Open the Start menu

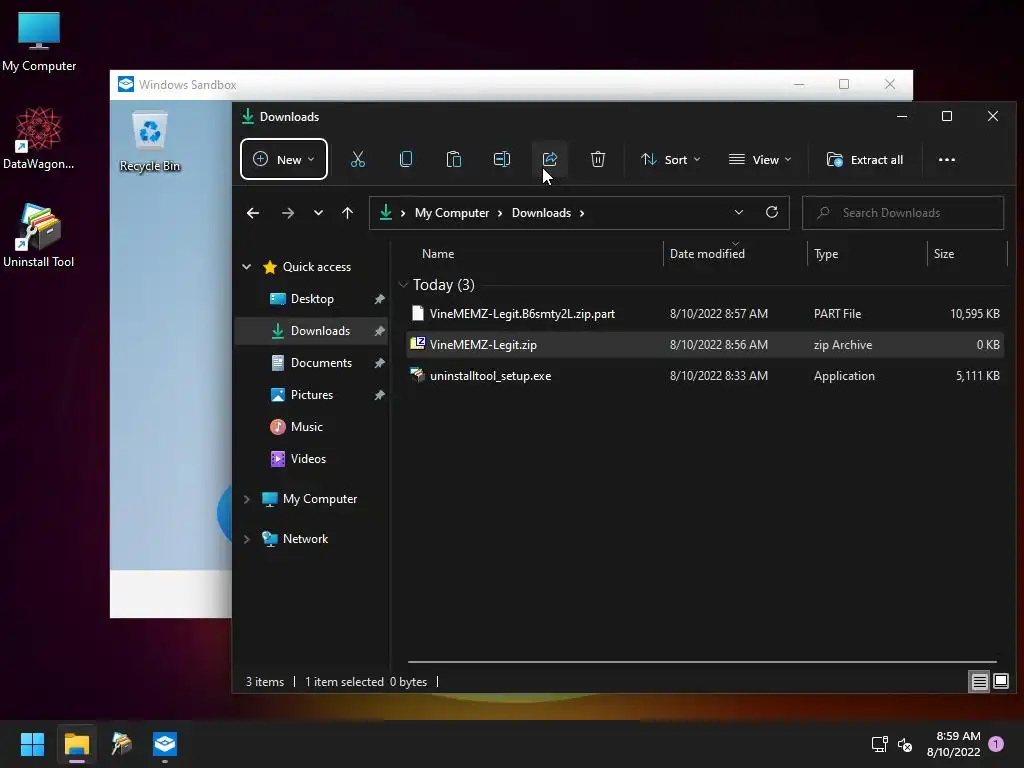[x=32, y=744]
